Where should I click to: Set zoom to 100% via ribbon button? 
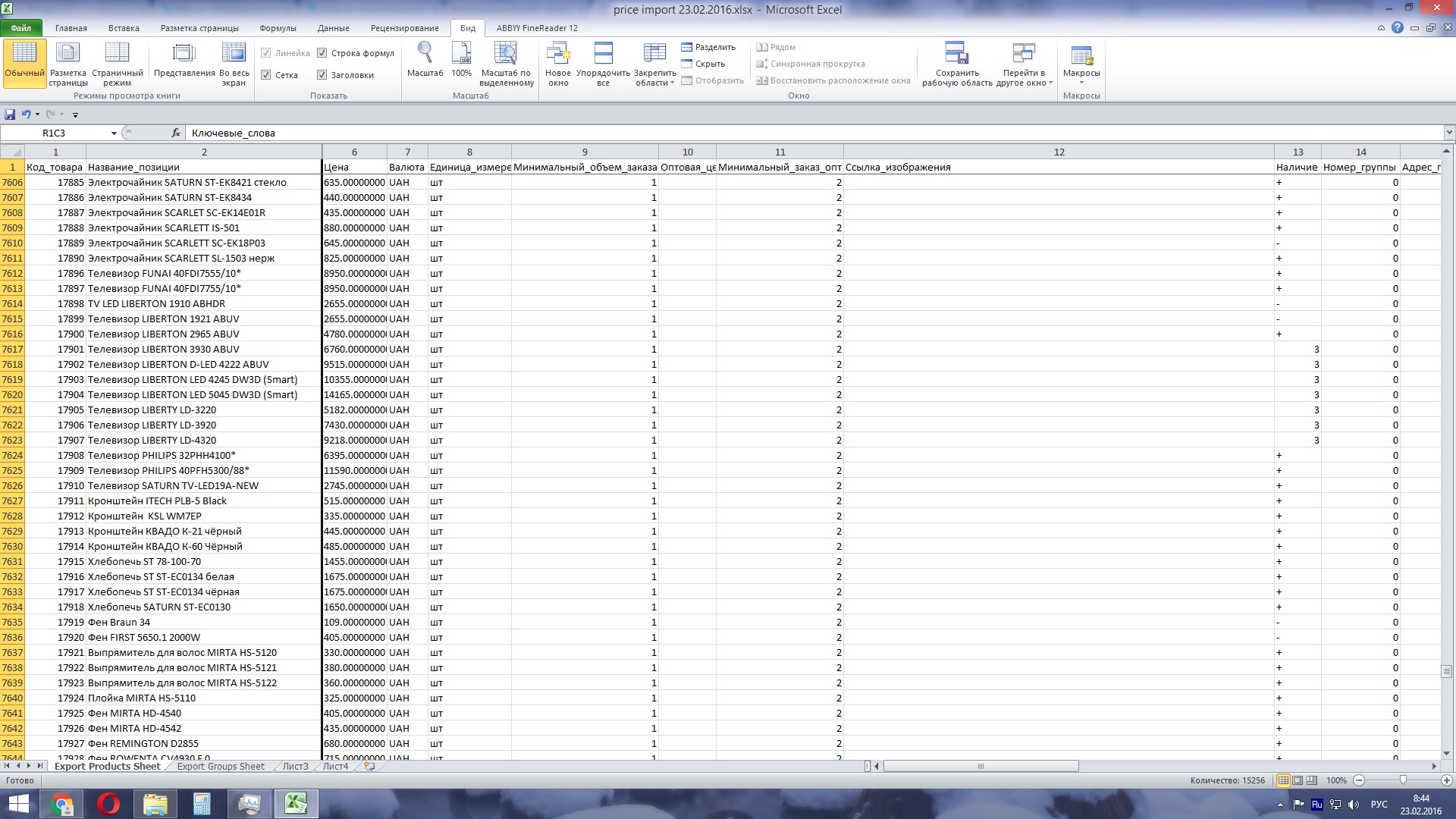[461, 60]
